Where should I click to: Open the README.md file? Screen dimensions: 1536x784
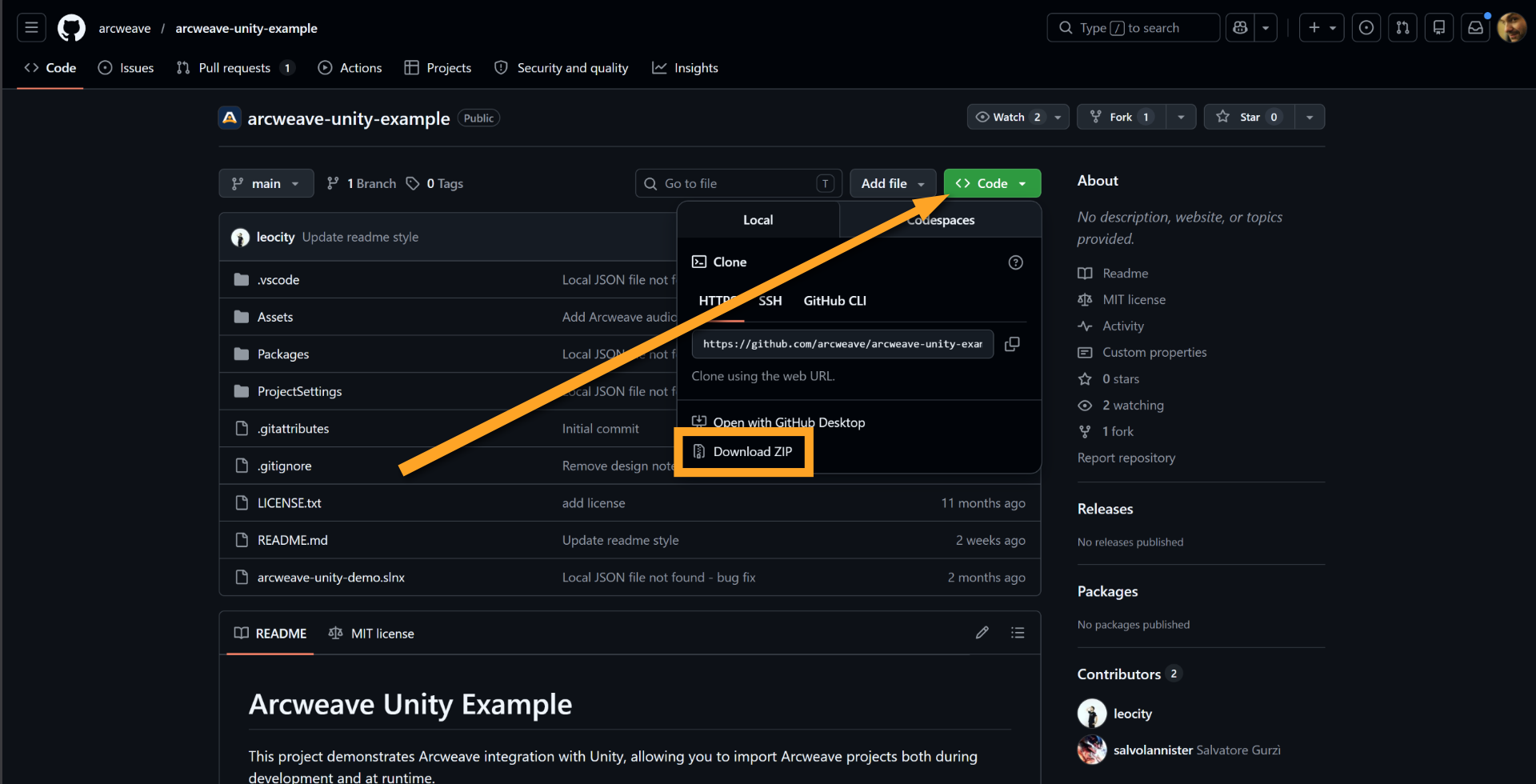pos(293,541)
